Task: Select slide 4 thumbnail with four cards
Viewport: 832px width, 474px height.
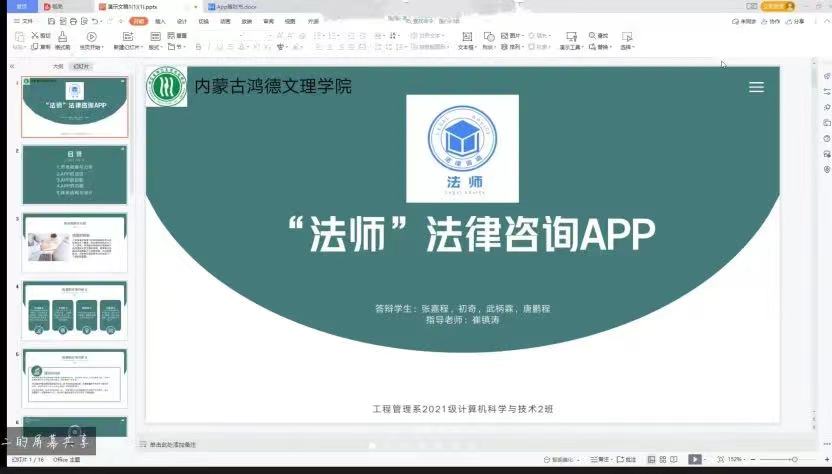Action: pos(74,309)
